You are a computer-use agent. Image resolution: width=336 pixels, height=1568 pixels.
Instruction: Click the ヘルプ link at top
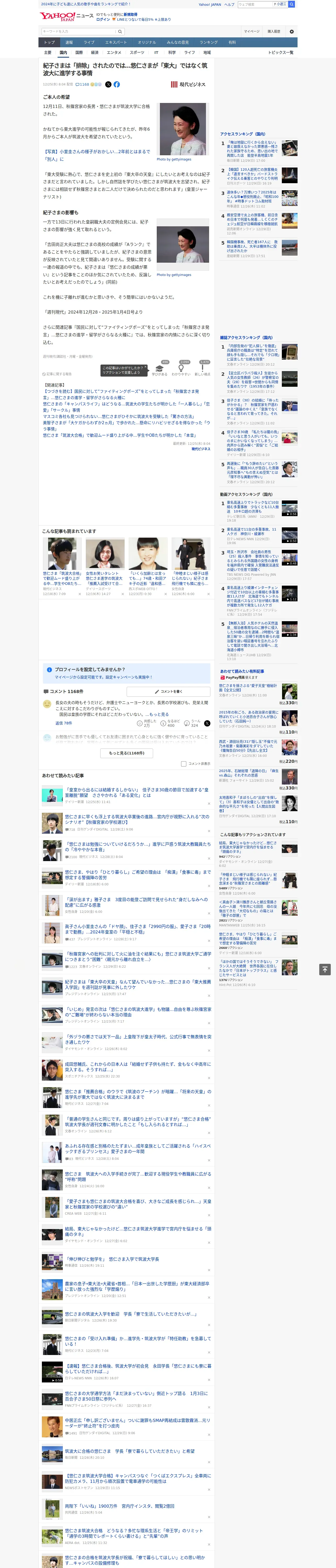click(229, 4)
